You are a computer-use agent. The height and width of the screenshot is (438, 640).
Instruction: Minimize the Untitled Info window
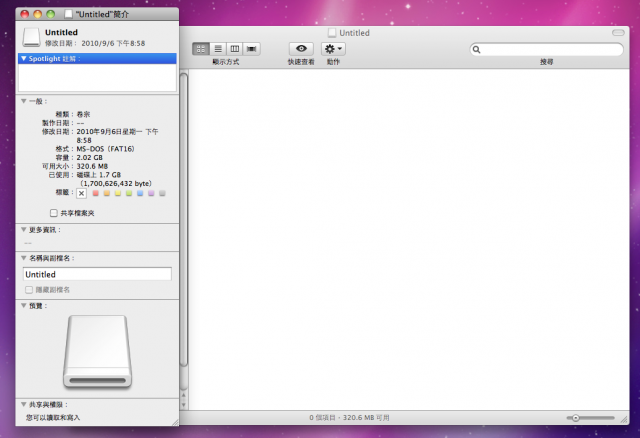tap(38, 14)
